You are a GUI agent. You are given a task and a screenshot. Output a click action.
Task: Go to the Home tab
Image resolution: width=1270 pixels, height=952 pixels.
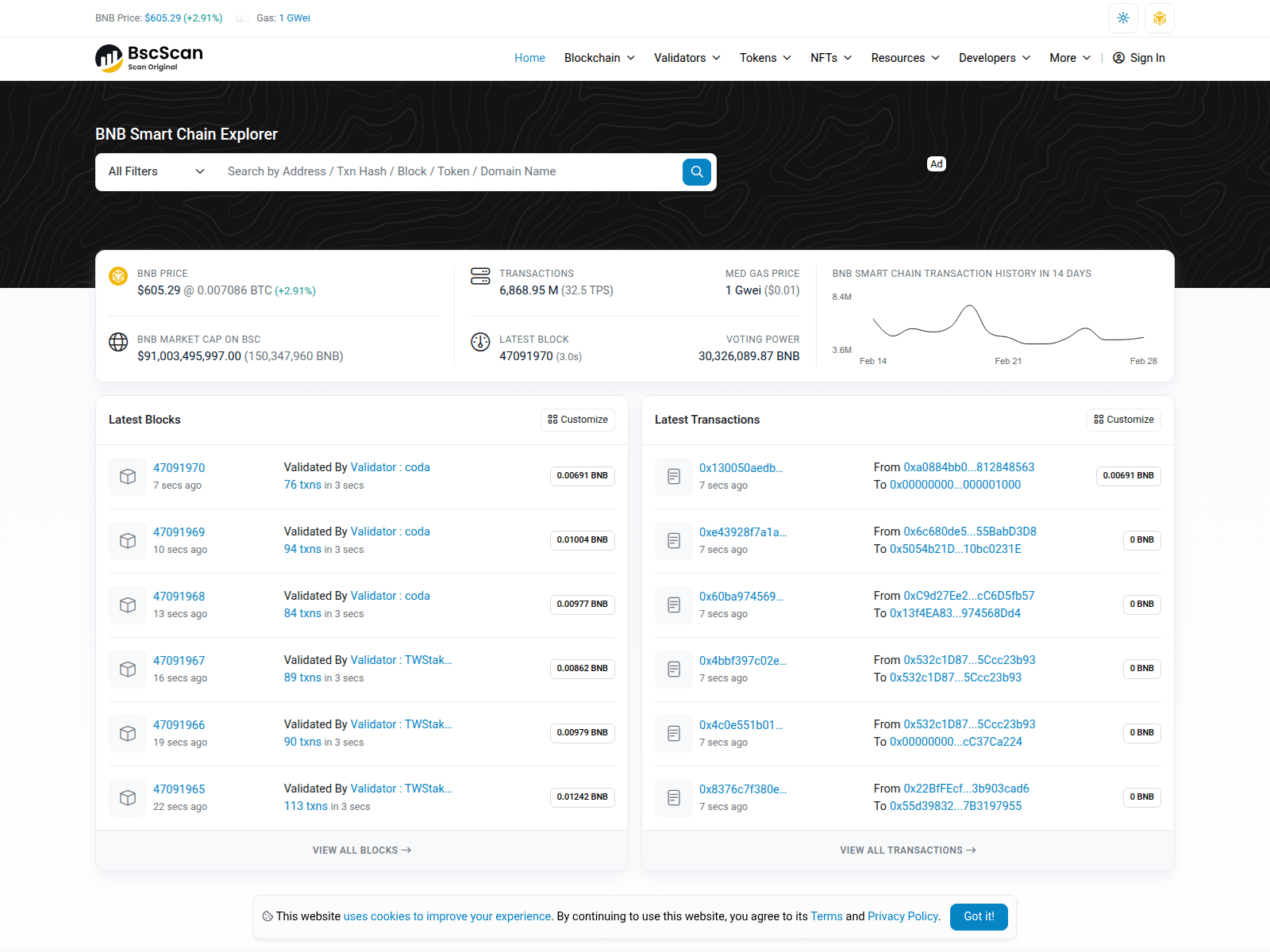[x=529, y=58]
